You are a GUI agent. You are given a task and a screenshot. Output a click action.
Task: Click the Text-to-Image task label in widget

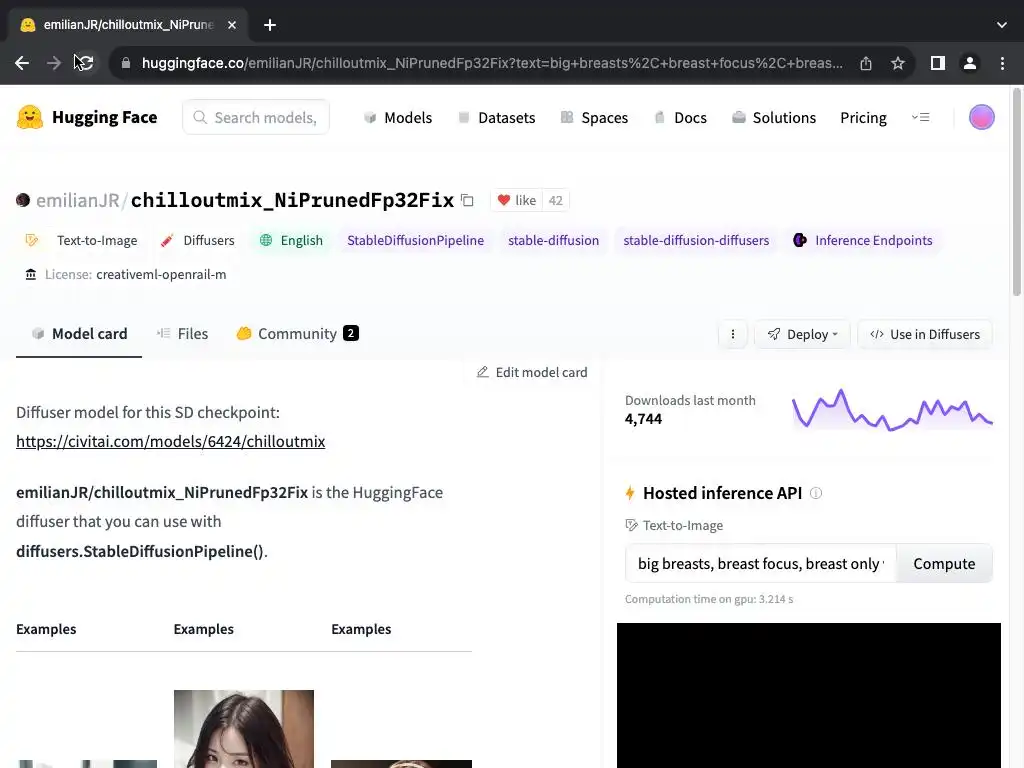coord(675,525)
